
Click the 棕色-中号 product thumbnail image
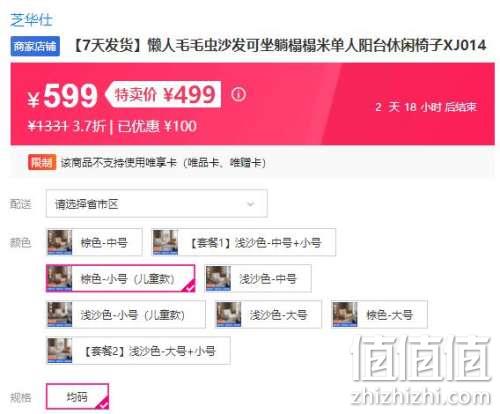(60, 242)
